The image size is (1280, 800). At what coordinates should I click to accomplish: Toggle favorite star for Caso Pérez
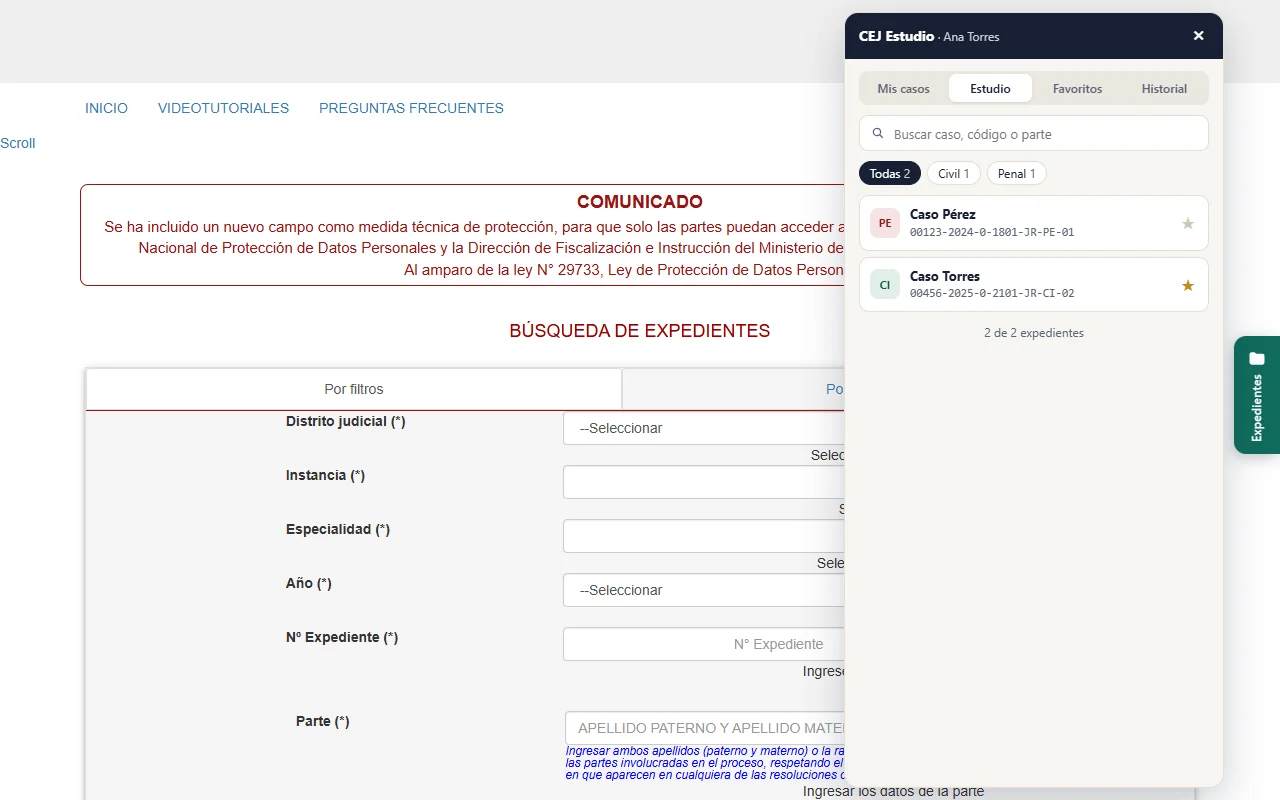pos(1188,223)
